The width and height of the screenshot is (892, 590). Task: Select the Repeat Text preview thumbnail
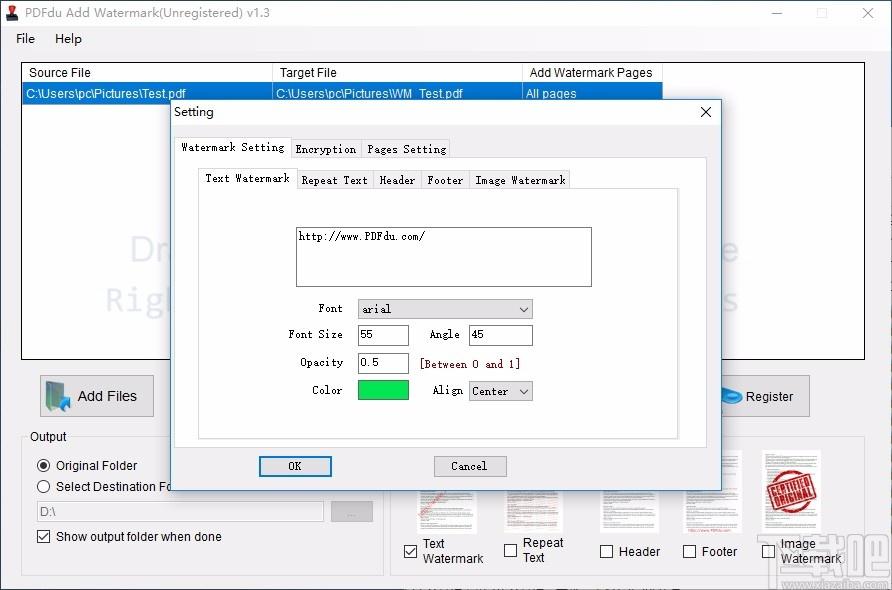533,511
